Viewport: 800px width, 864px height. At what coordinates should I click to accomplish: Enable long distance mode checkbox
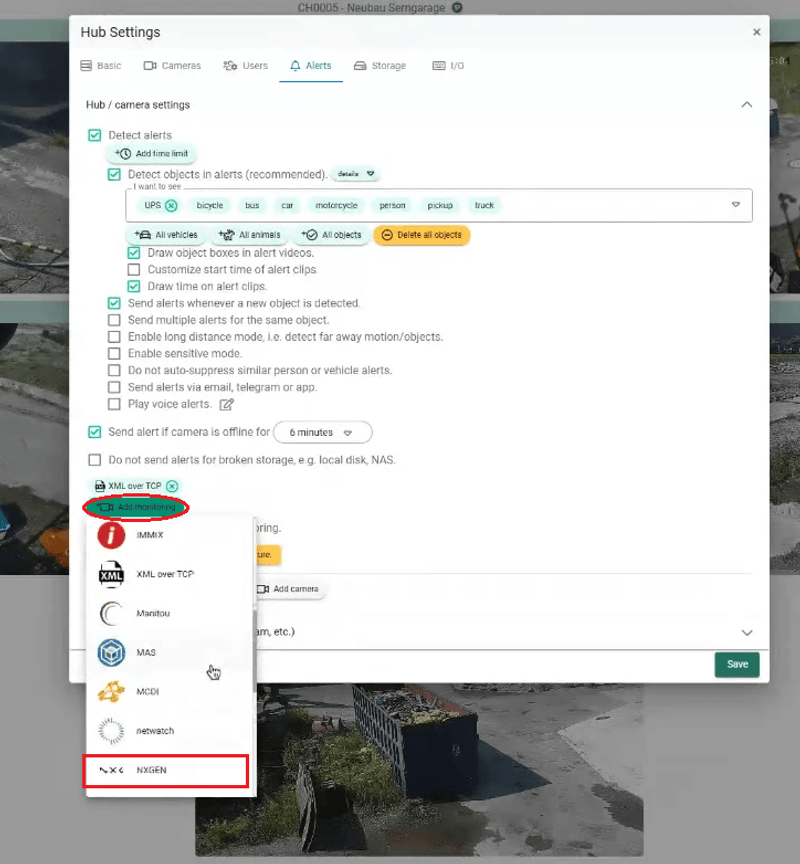(x=114, y=337)
